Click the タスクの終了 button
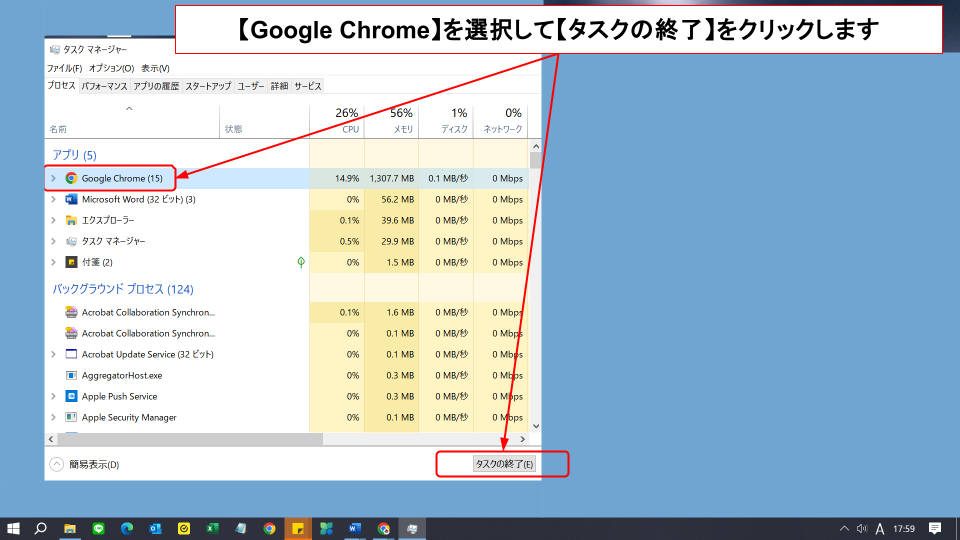The width and height of the screenshot is (960, 540). (504, 464)
